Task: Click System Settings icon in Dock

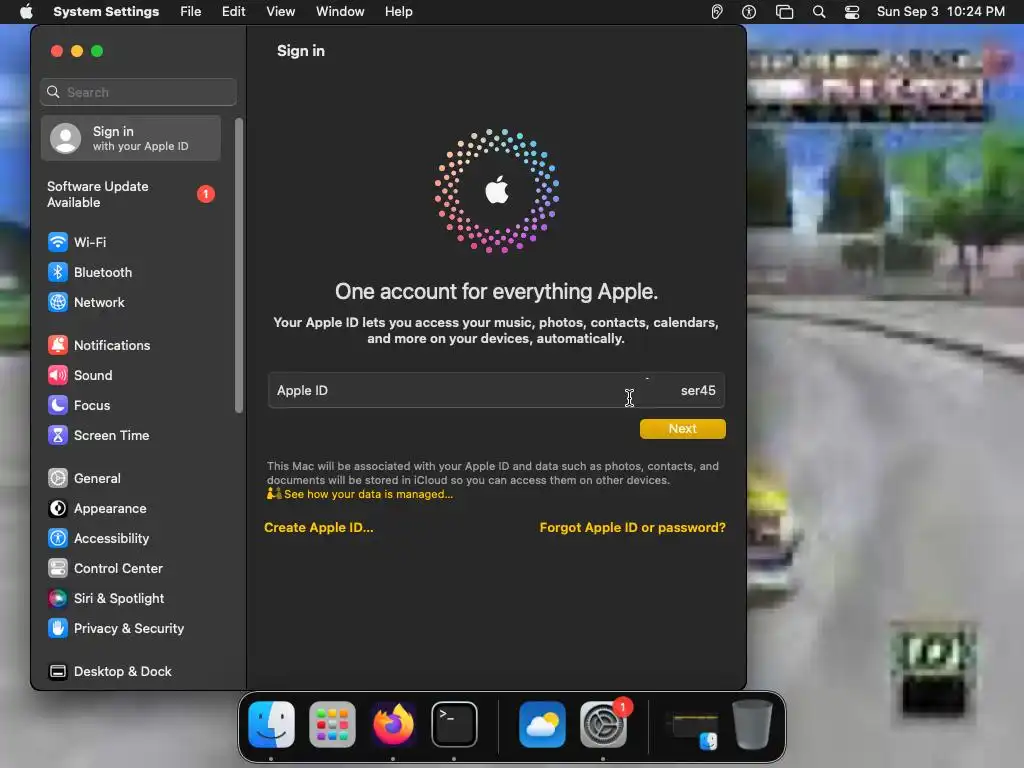Action: tap(603, 724)
